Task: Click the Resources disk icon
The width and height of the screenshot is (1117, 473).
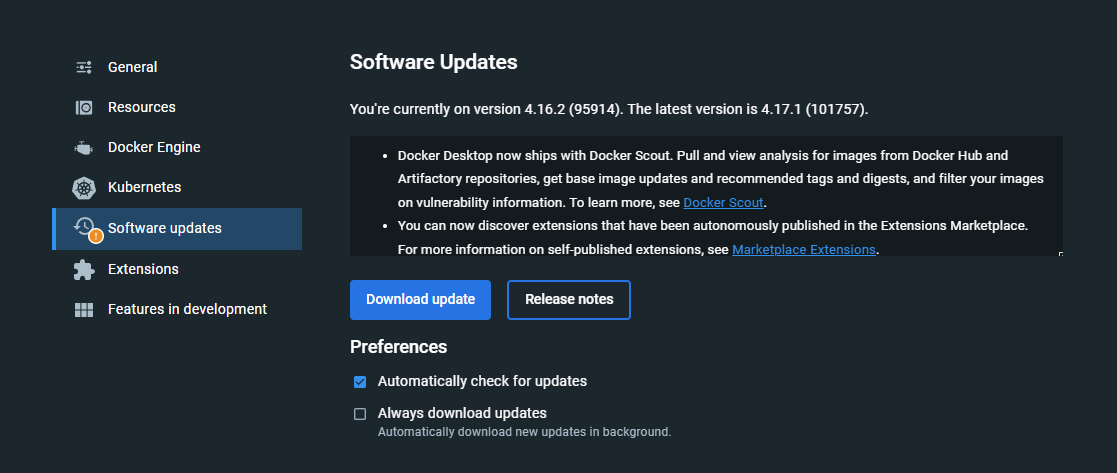Action: (84, 108)
